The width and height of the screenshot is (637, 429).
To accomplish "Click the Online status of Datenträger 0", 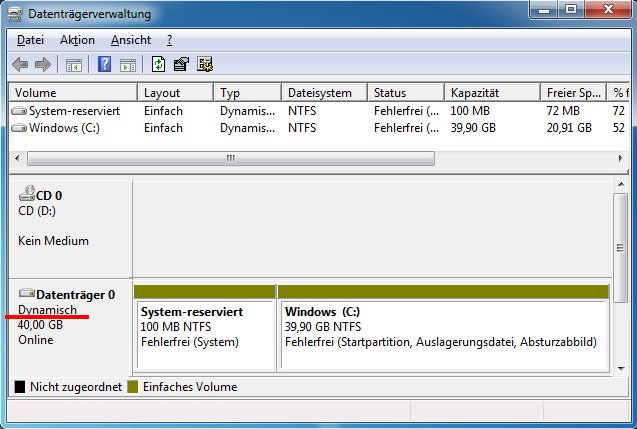I will [x=35, y=340].
